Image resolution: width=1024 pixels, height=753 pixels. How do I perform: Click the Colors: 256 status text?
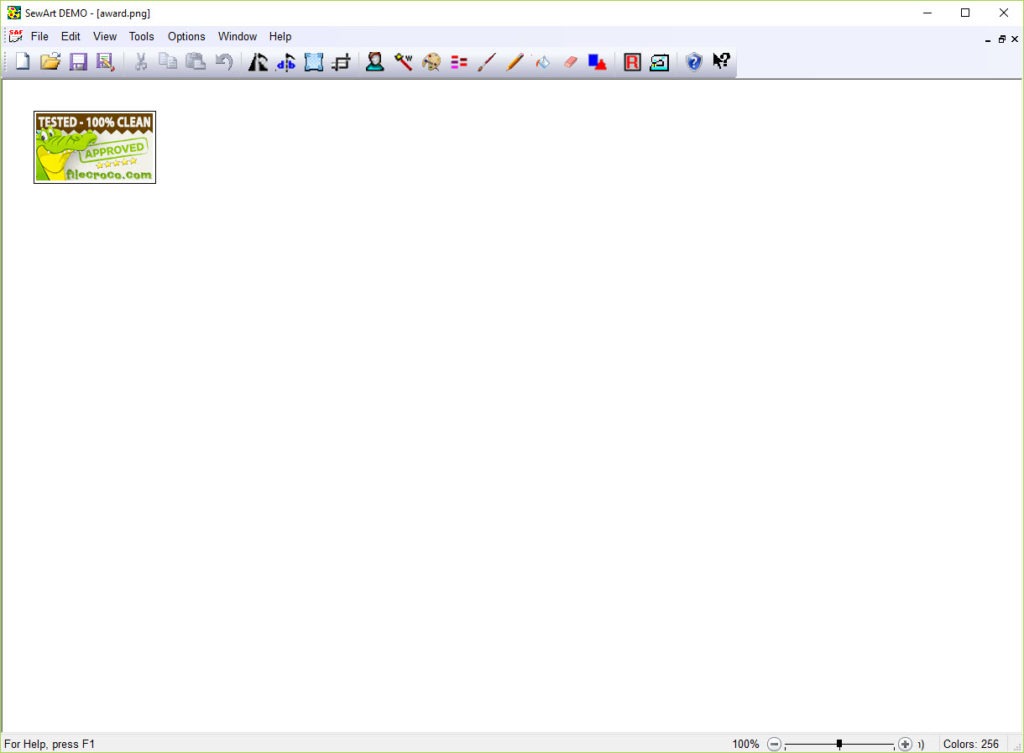970,744
